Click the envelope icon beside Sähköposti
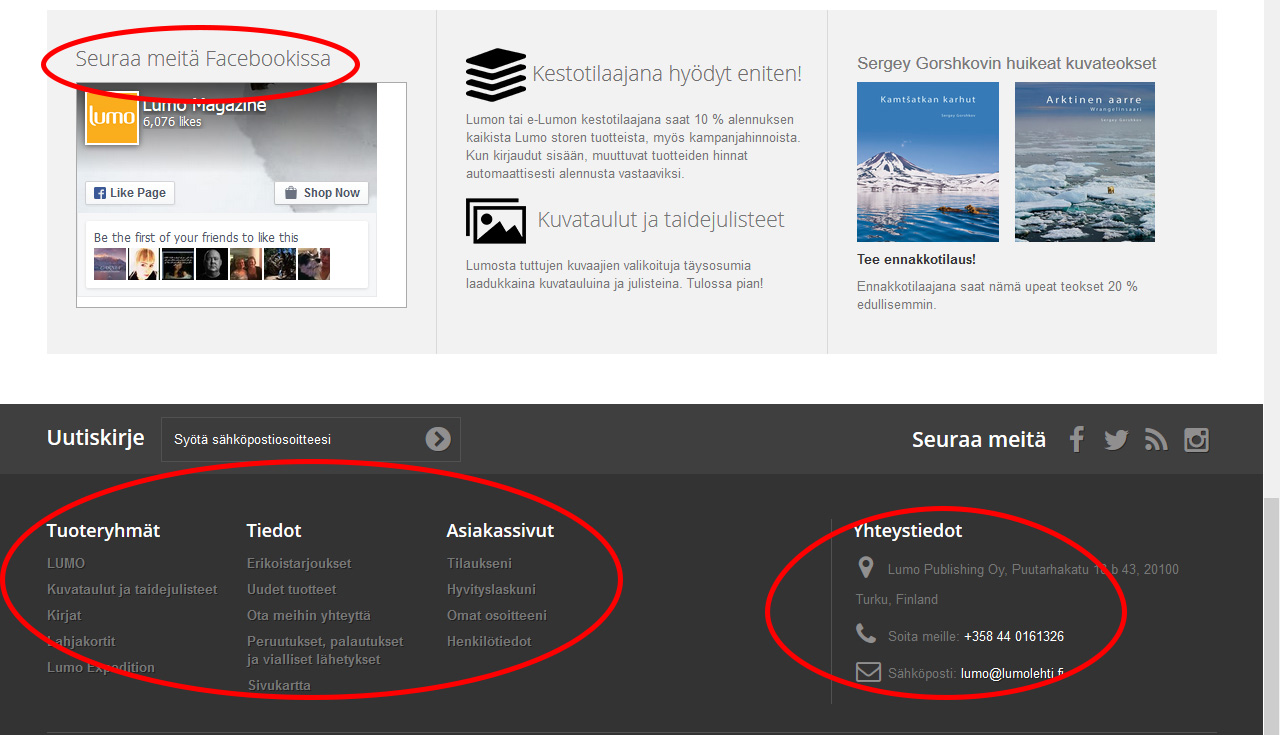The height and width of the screenshot is (735, 1280). [868, 672]
